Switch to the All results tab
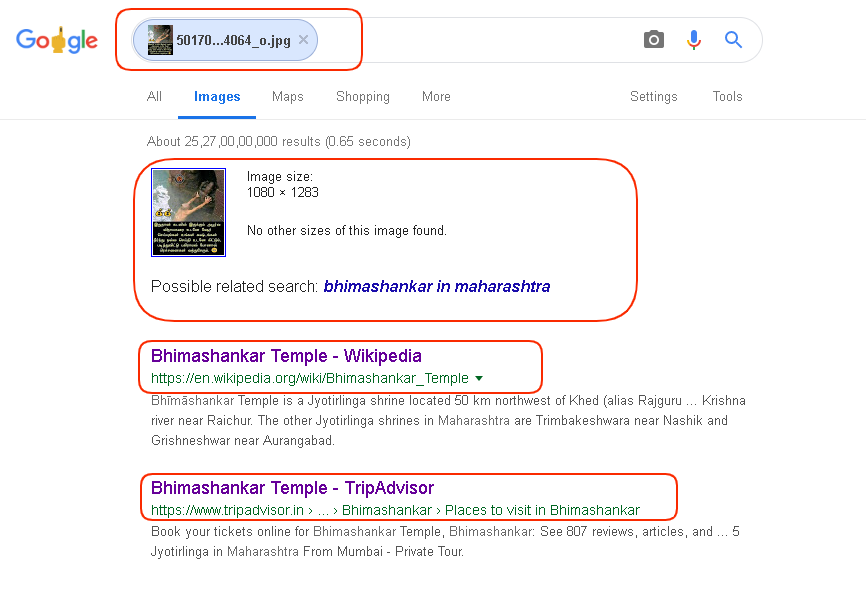This screenshot has width=866, height=591. pos(154,97)
